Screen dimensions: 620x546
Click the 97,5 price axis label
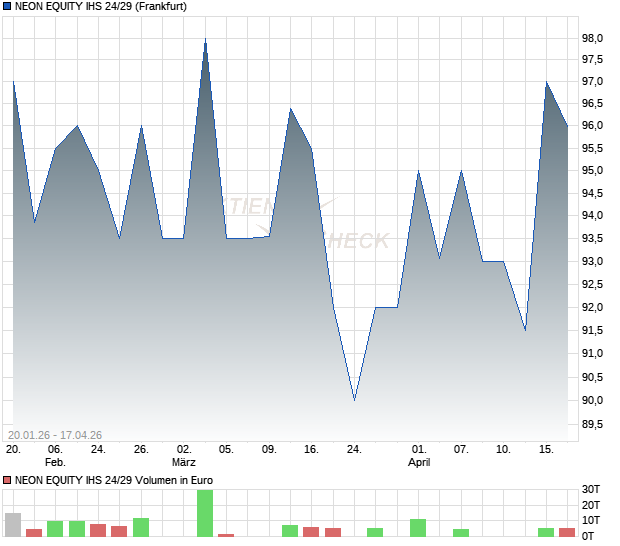coord(592,60)
